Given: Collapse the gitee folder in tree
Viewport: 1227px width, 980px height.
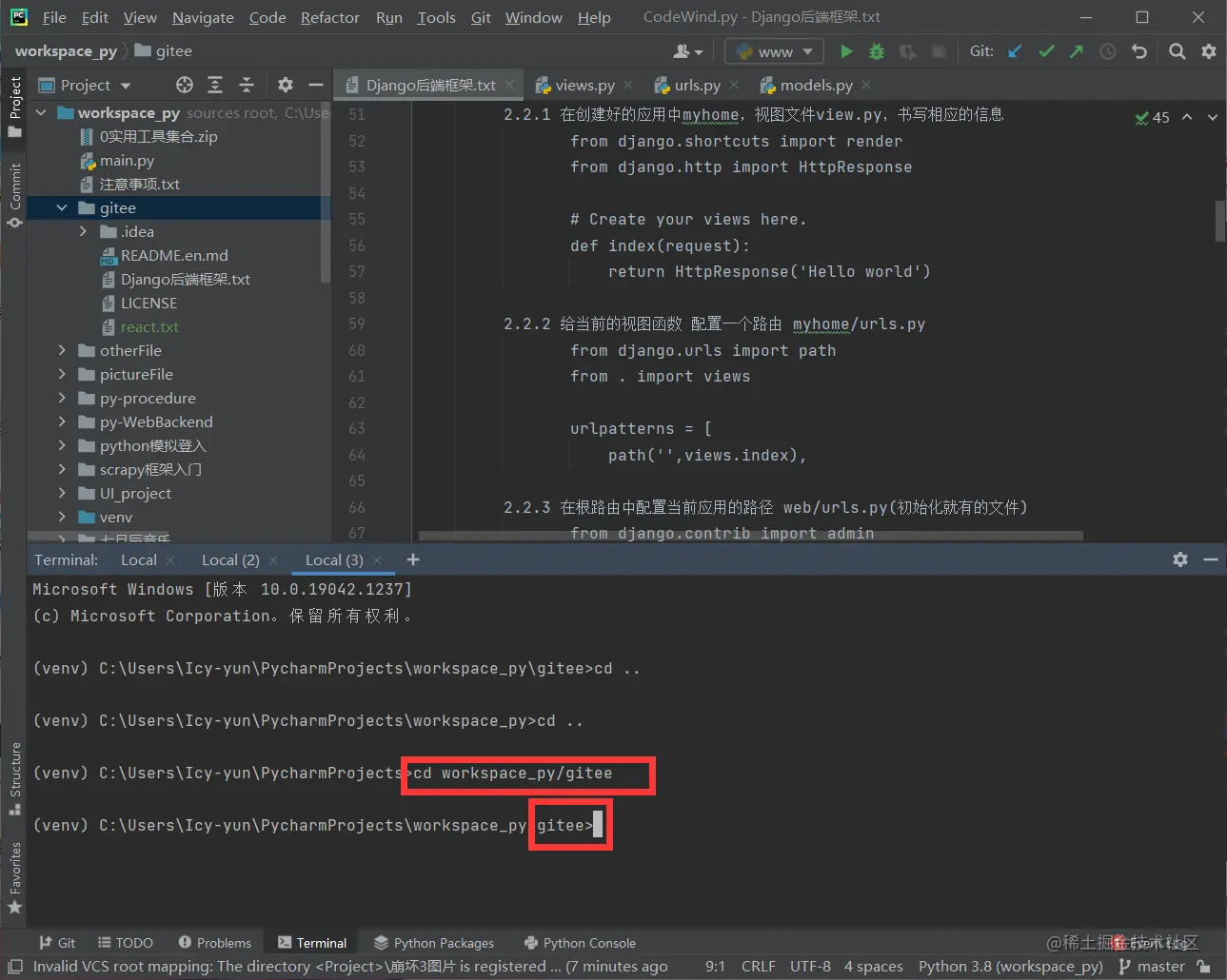Looking at the screenshot, I should 62,207.
